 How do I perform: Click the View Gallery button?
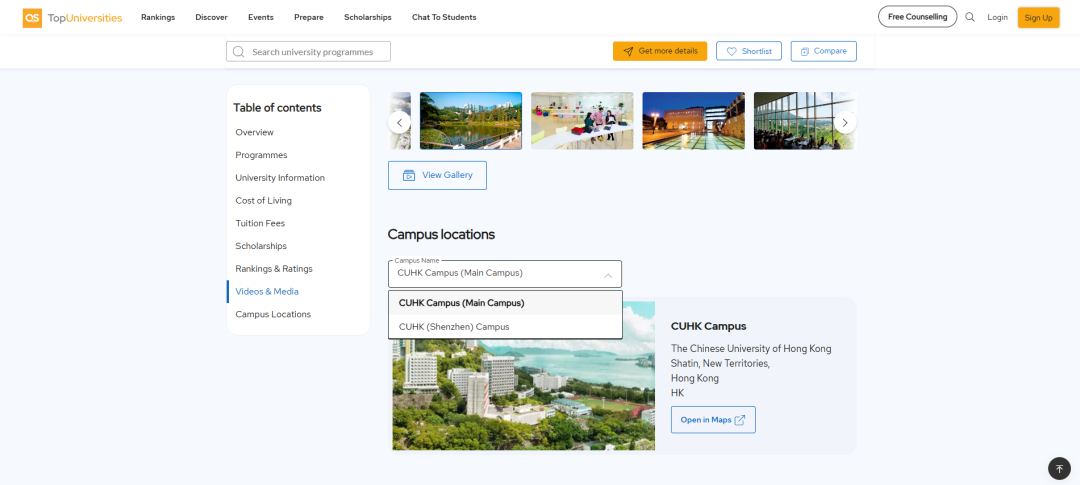(437, 175)
